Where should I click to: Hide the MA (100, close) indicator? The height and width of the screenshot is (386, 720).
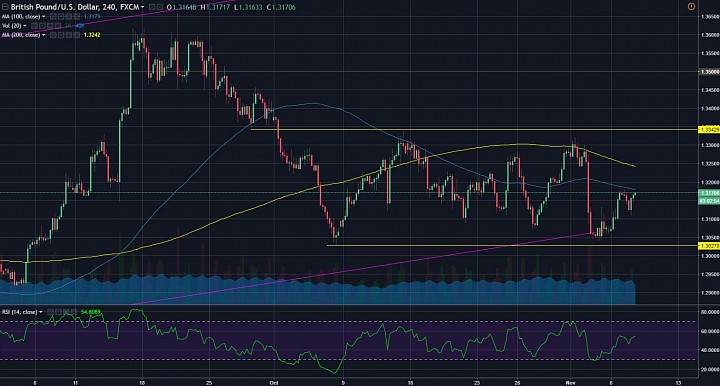(53, 17)
